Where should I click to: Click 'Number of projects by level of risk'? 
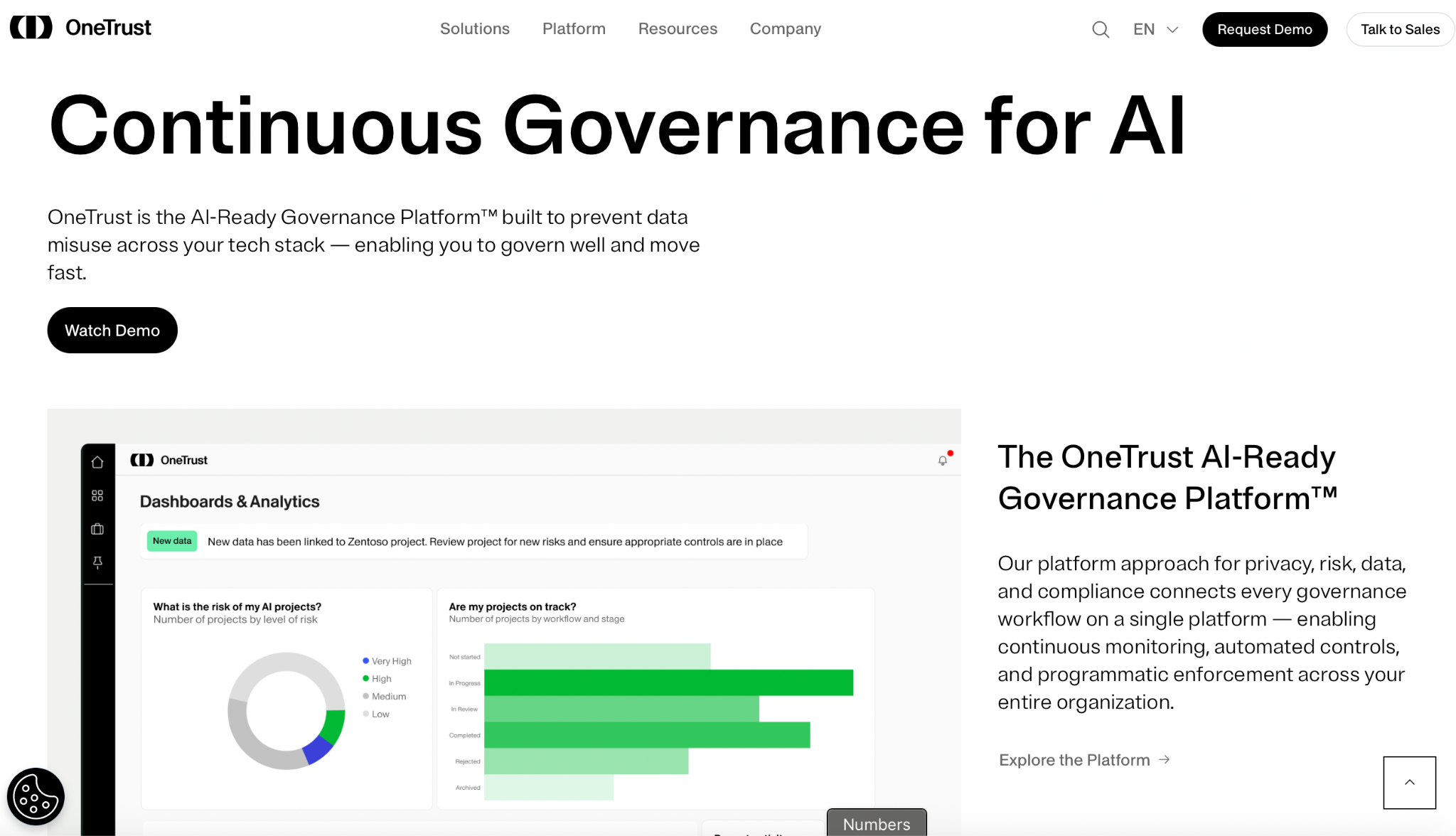[x=235, y=619]
